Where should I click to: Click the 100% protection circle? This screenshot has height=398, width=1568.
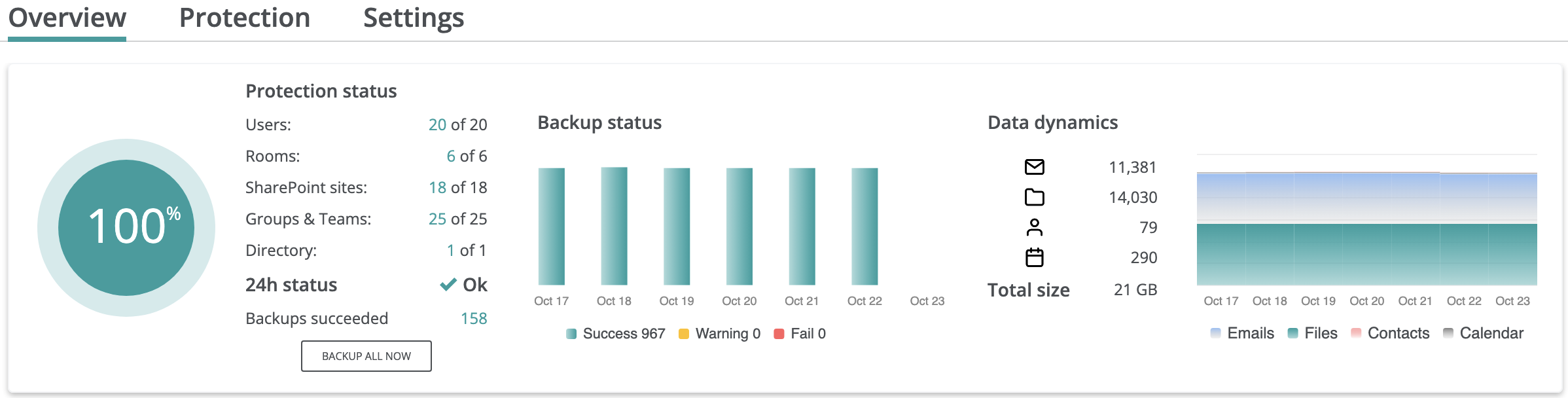click(x=126, y=227)
